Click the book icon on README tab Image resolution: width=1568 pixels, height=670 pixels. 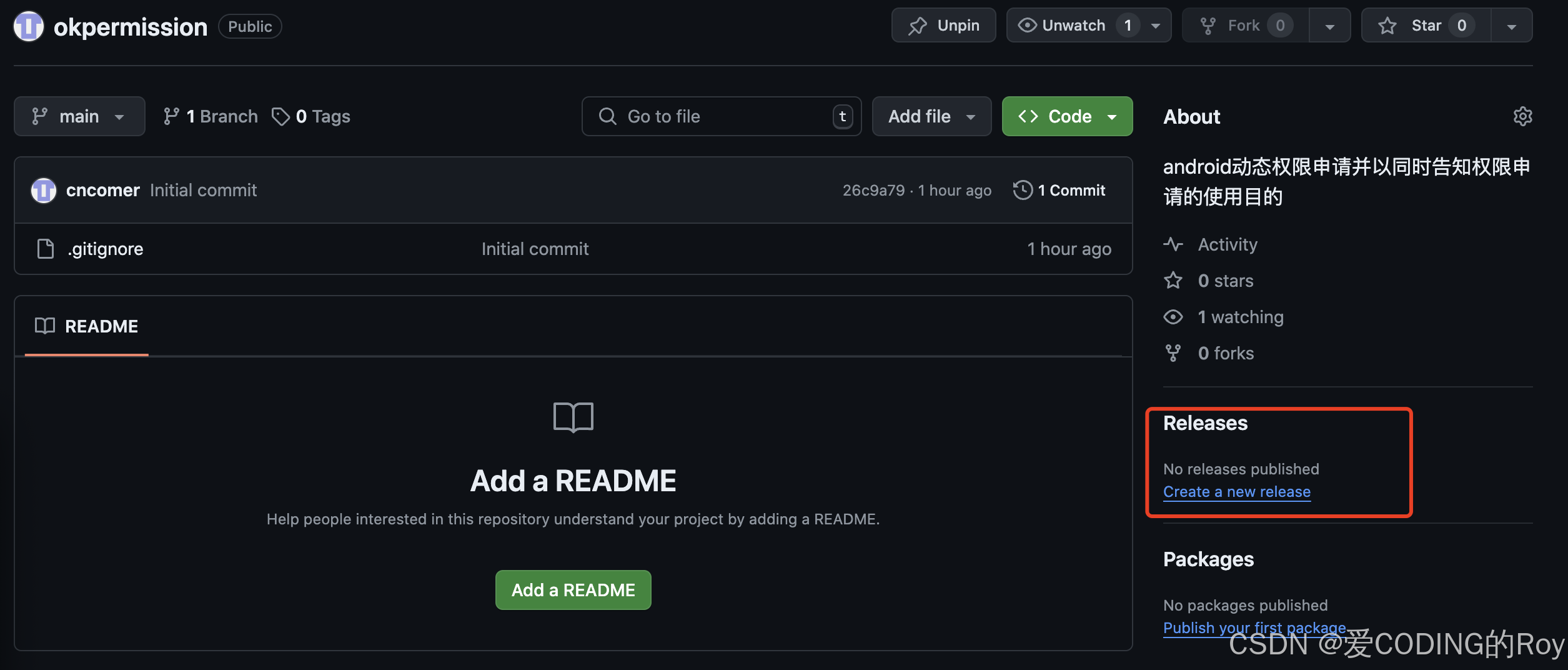(x=45, y=326)
